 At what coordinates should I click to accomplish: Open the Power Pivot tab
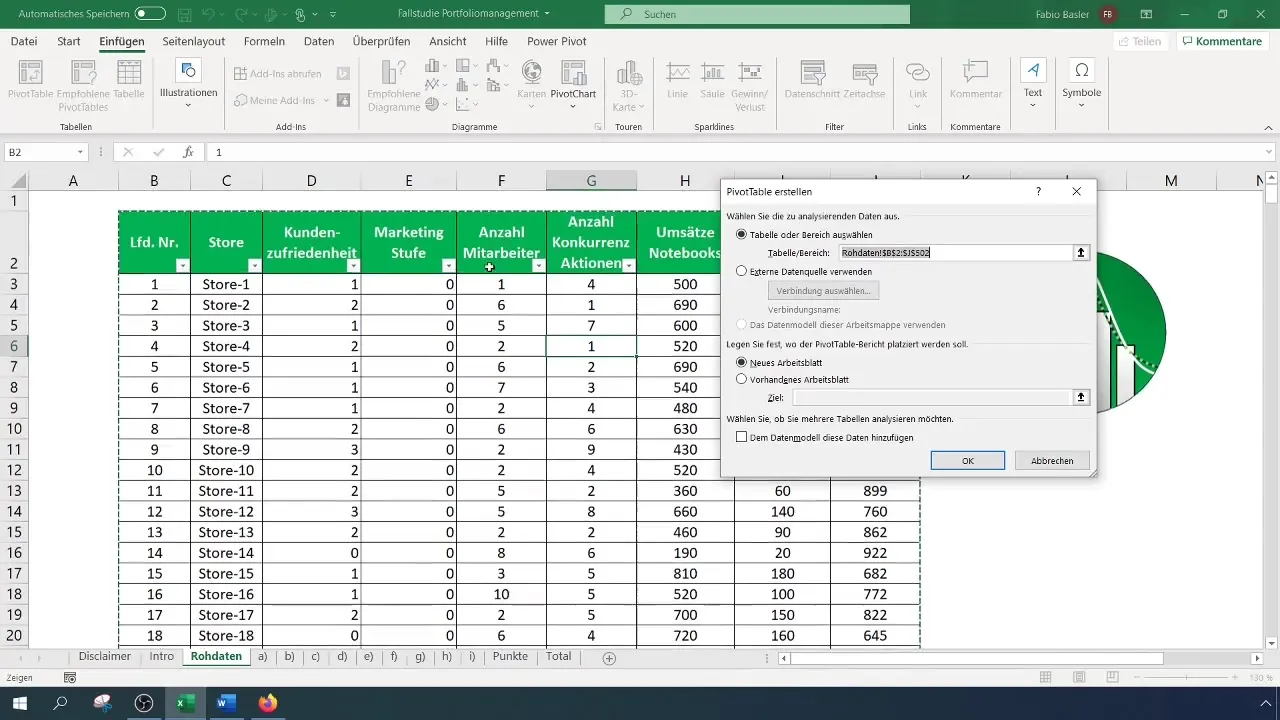point(557,41)
